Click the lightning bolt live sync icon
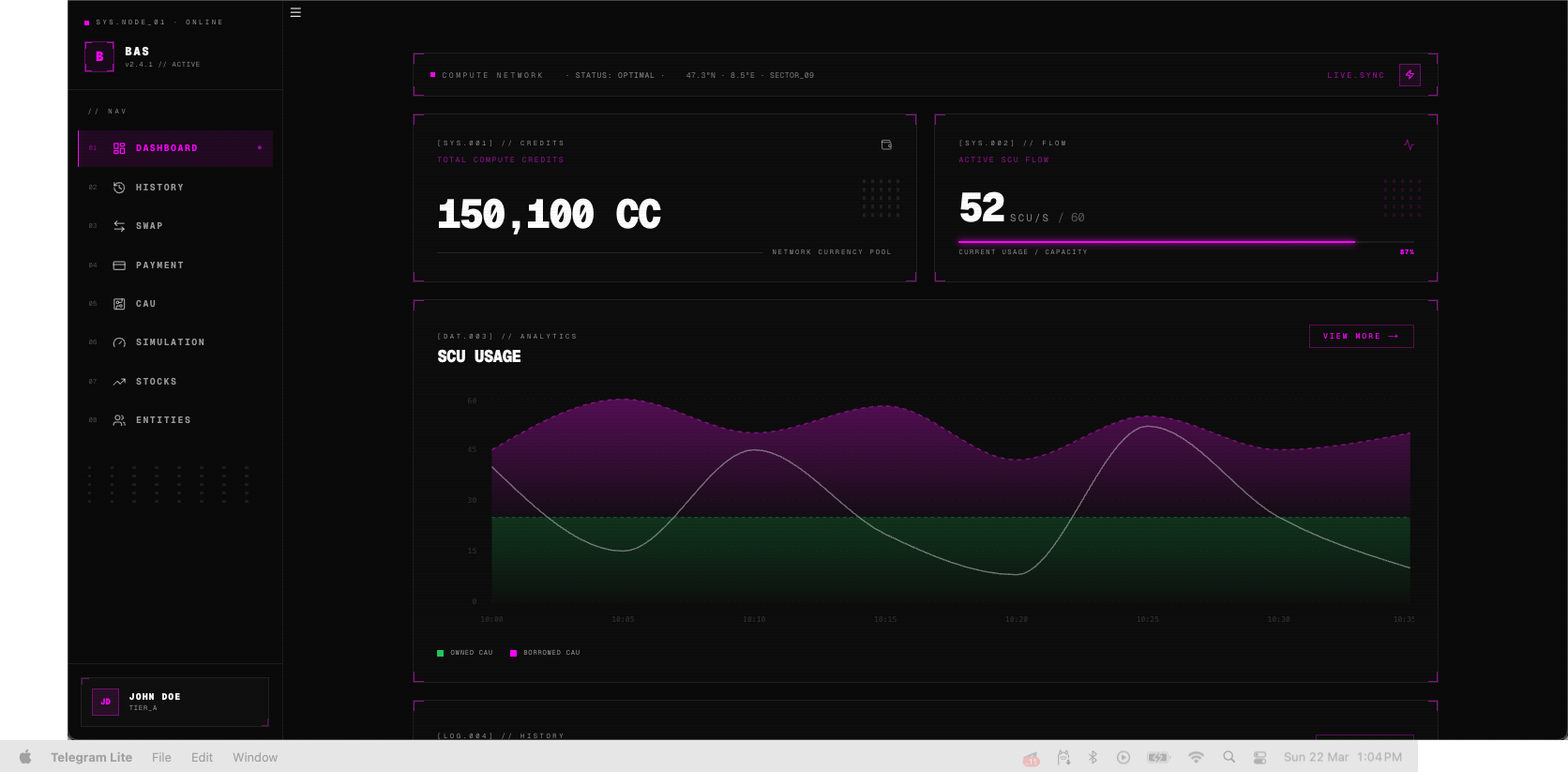 (x=1410, y=75)
